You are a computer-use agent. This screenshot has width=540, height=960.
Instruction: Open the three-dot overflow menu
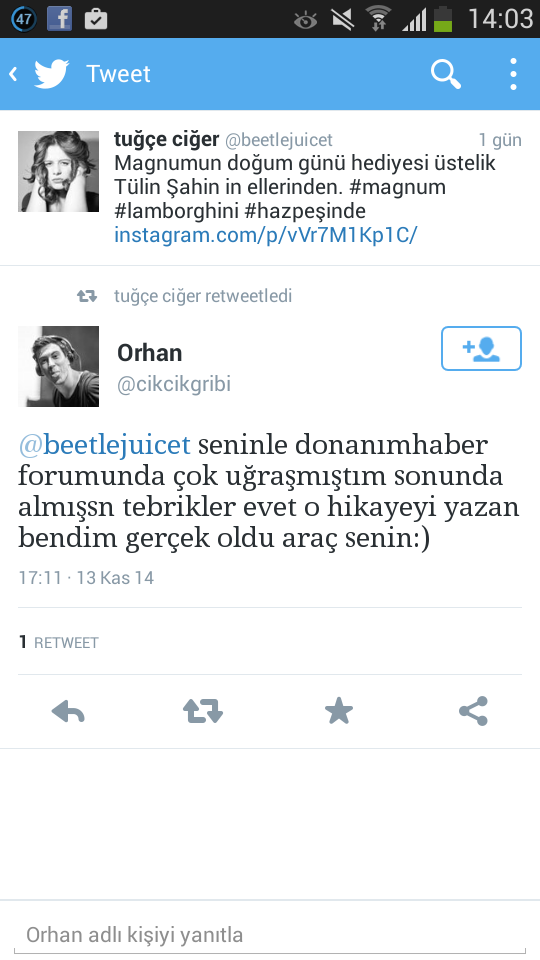(x=513, y=74)
